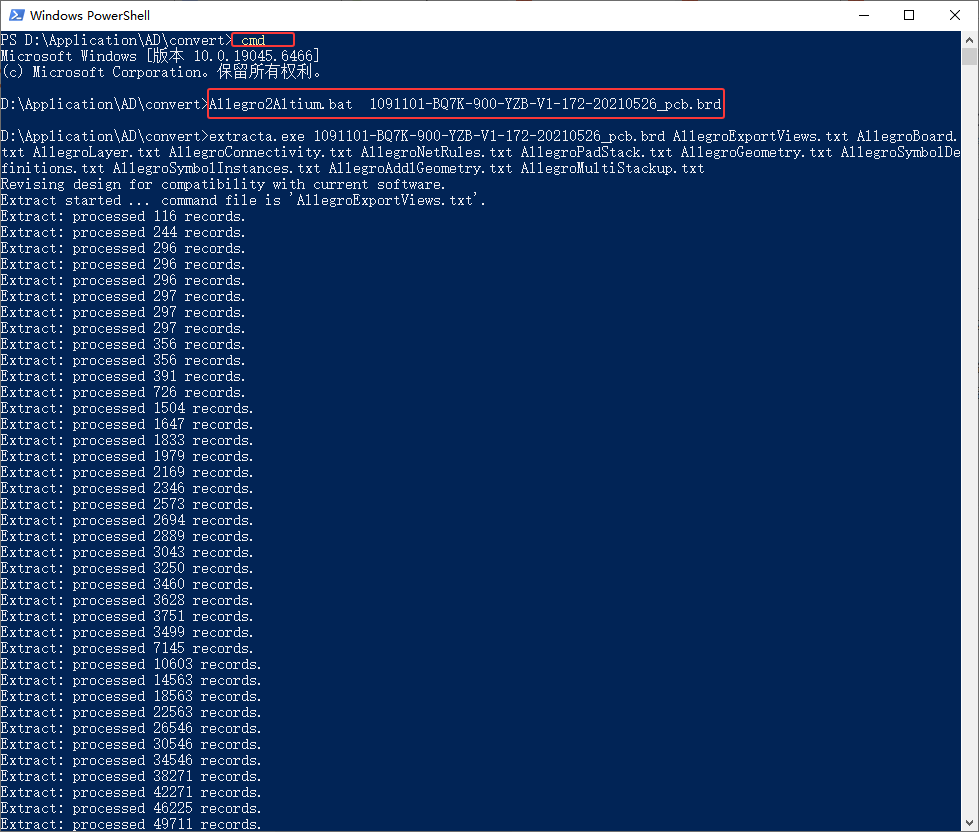Click the scrollbar up arrow
979x832 pixels.
[x=969, y=40]
